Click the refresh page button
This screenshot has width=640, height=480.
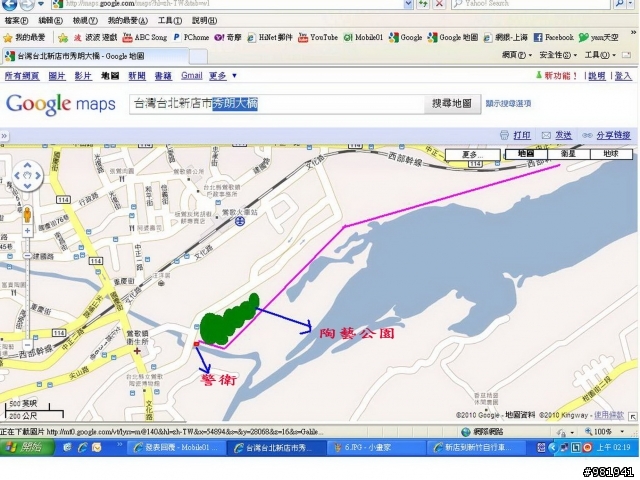(x=423, y=4)
